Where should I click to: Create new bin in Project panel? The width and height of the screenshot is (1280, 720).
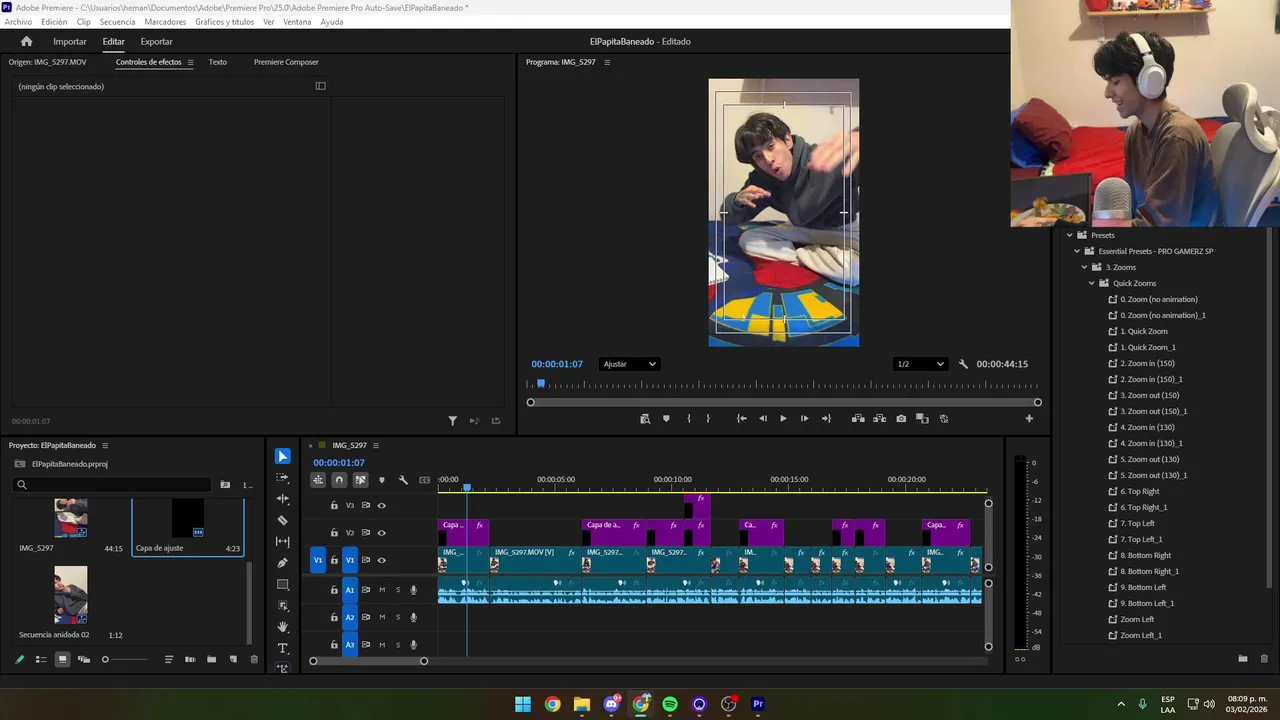[211, 659]
